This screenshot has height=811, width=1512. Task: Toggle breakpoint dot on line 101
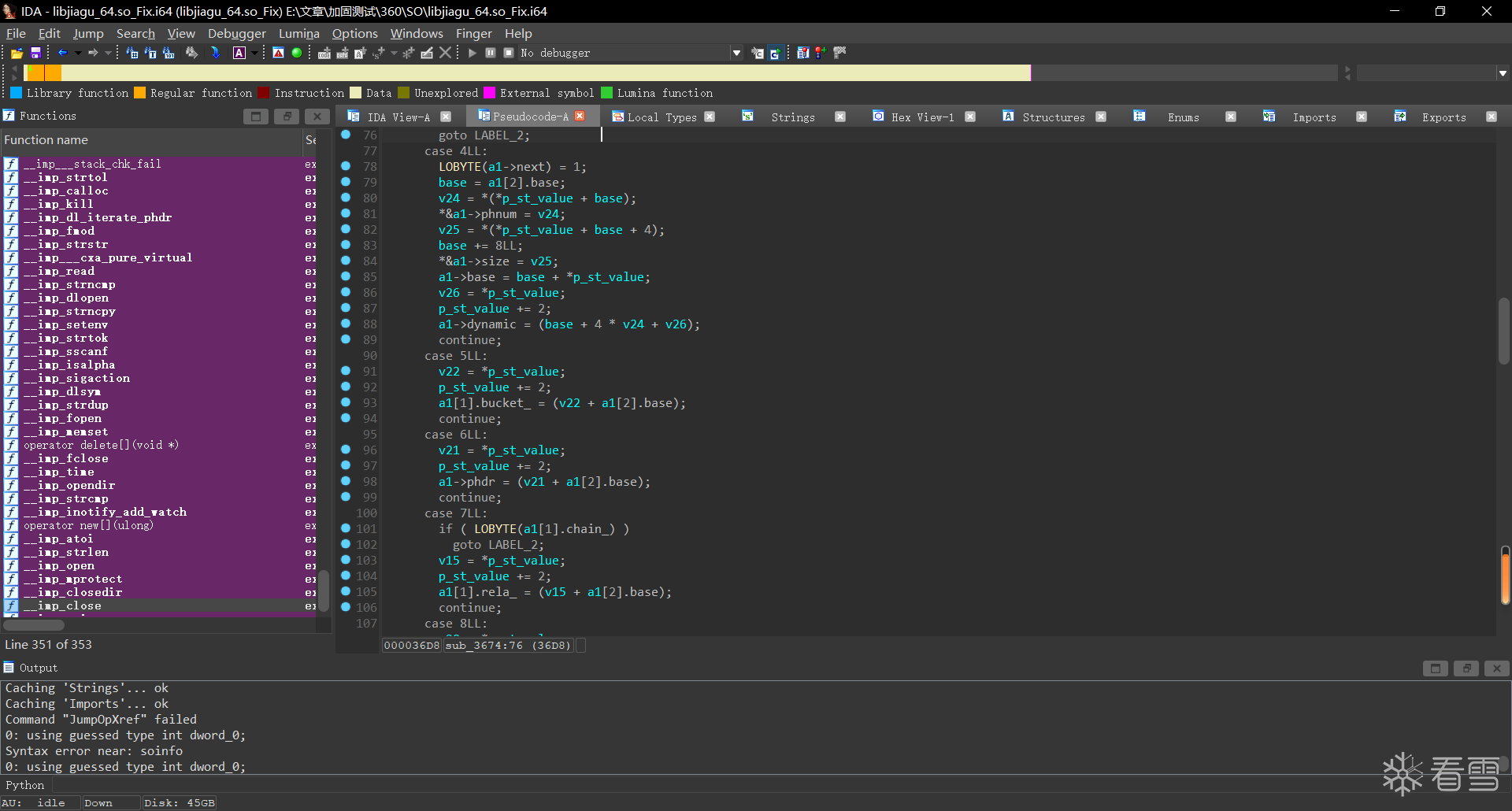346,528
